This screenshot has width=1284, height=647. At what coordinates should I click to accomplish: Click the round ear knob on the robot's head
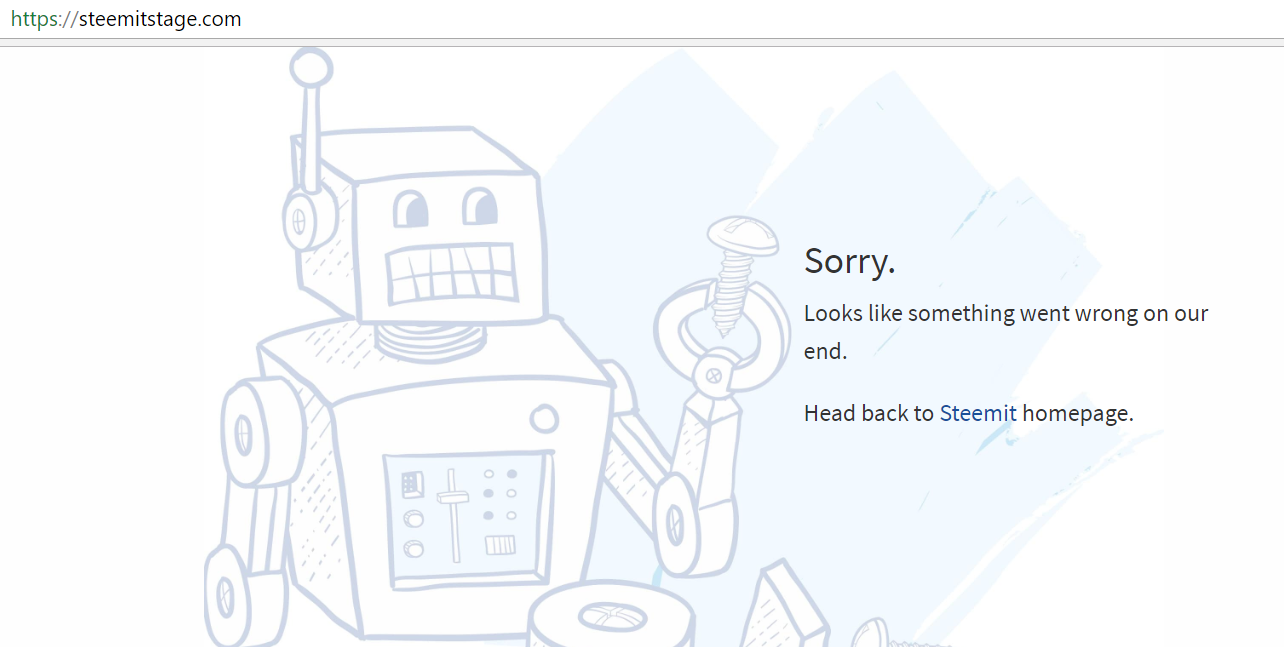[x=300, y=218]
